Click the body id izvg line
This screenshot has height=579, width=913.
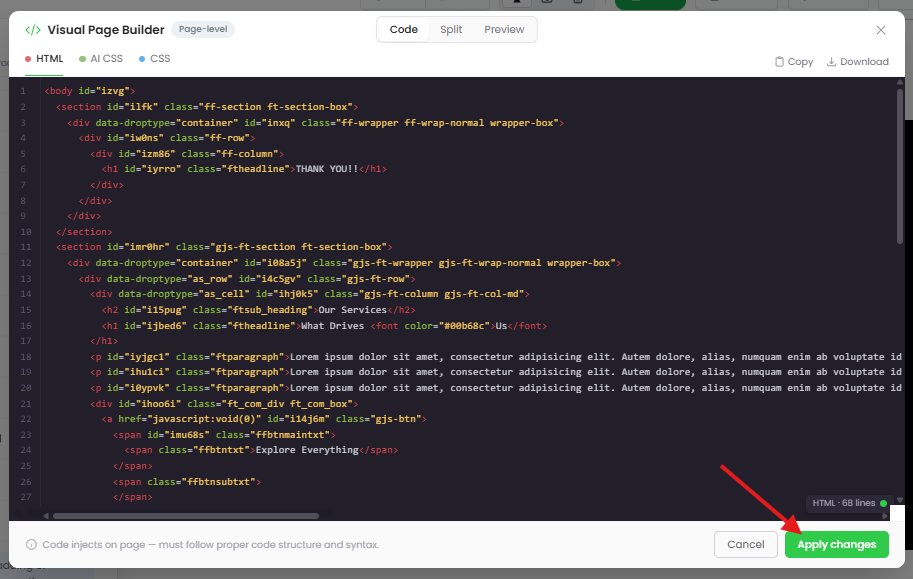point(90,91)
